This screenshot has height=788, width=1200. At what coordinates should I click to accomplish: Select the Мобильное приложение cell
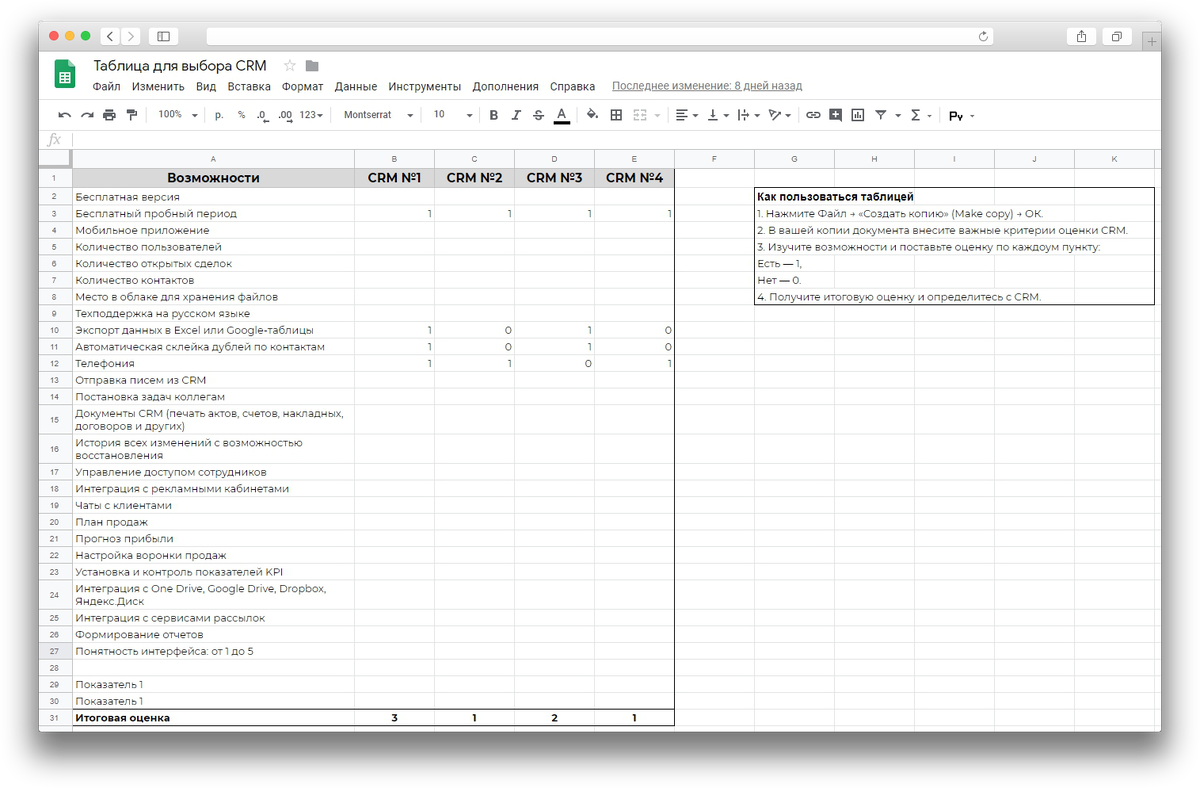coord(213,230)
